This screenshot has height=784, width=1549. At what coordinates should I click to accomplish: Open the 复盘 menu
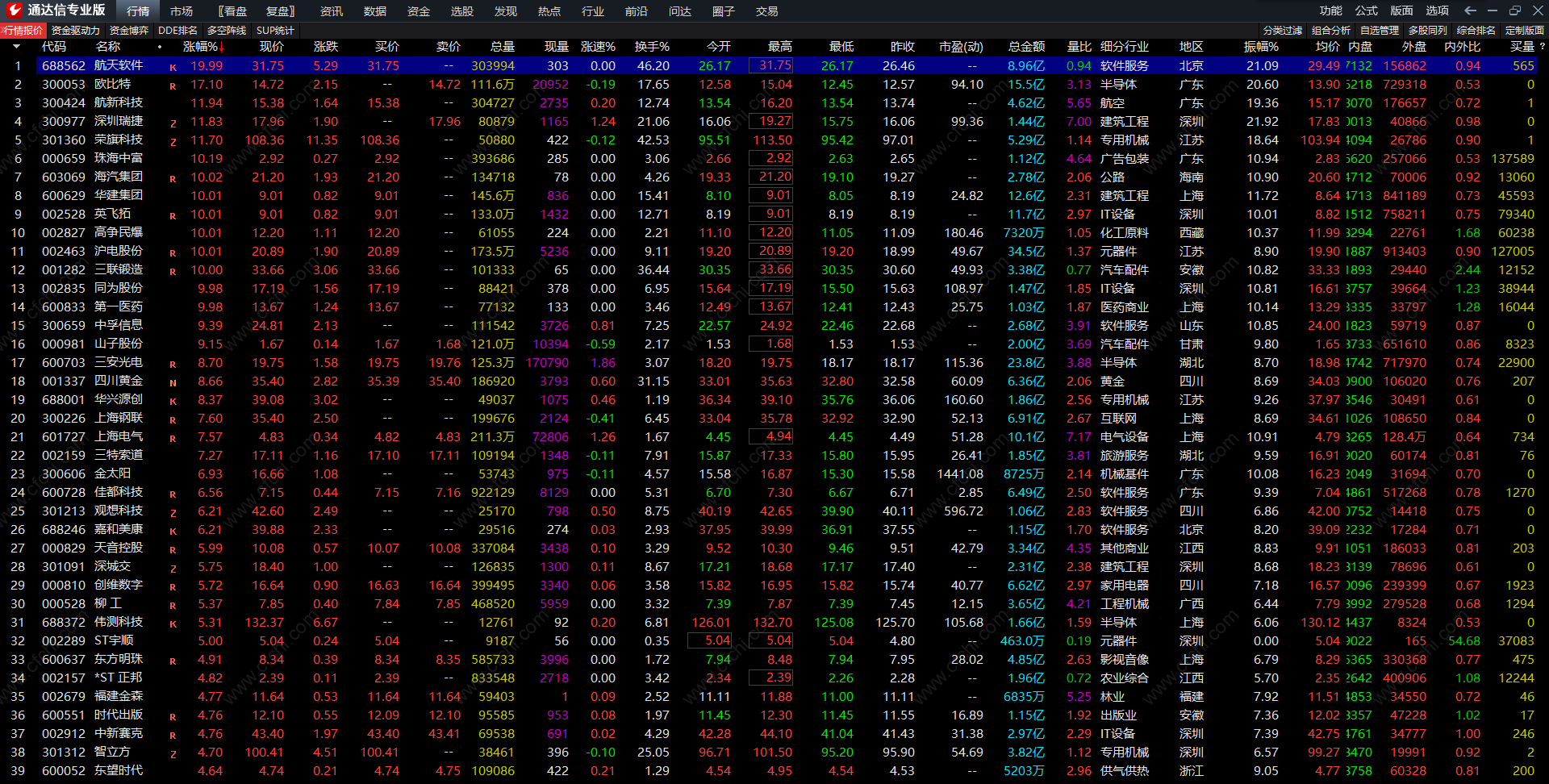280,11
